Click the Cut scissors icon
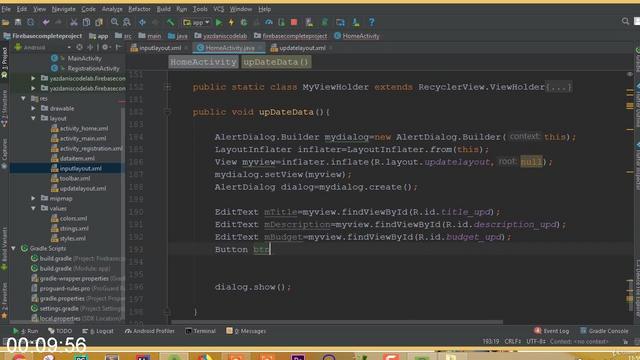 (x=73, y=22)
